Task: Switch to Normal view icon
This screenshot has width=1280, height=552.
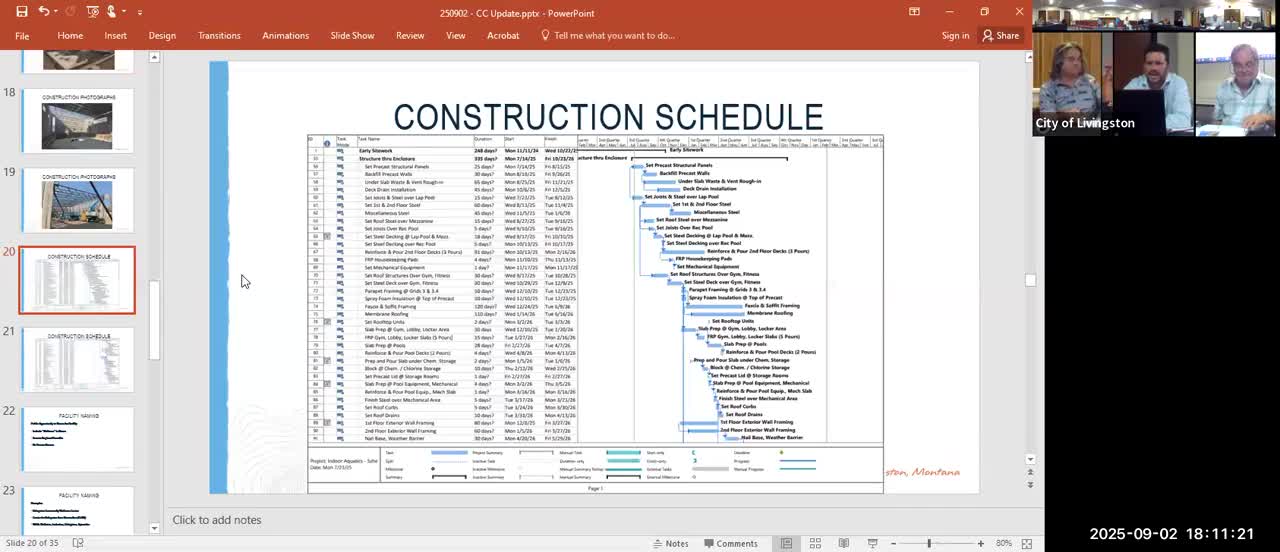Action: 787,543
